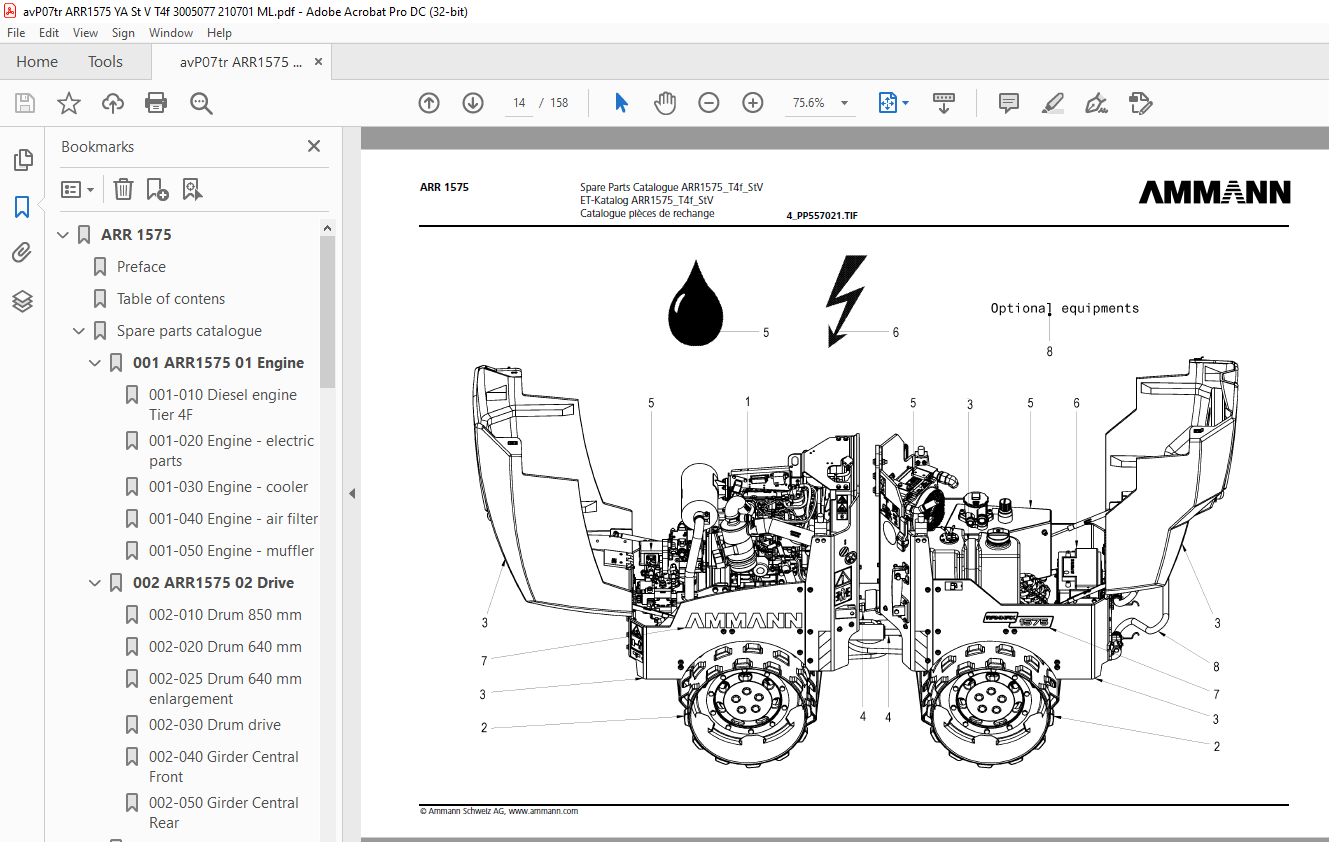The width and height of the screenshot is (1329, 842).
Task: Open the Window menu
Action: 171,33
